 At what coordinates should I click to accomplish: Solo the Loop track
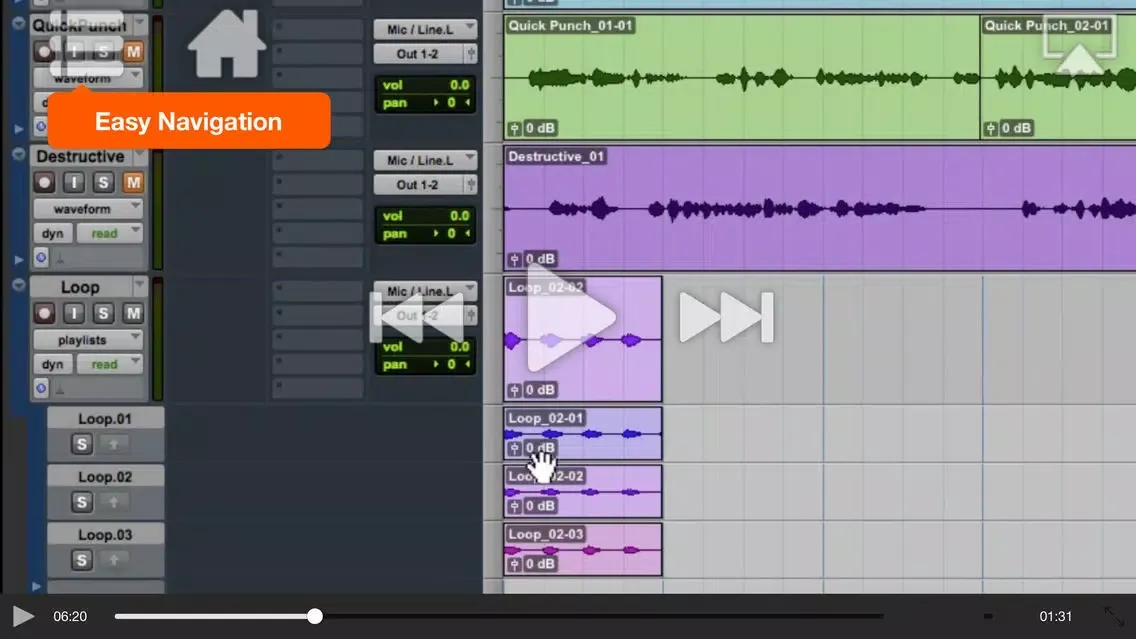point(103,313)
